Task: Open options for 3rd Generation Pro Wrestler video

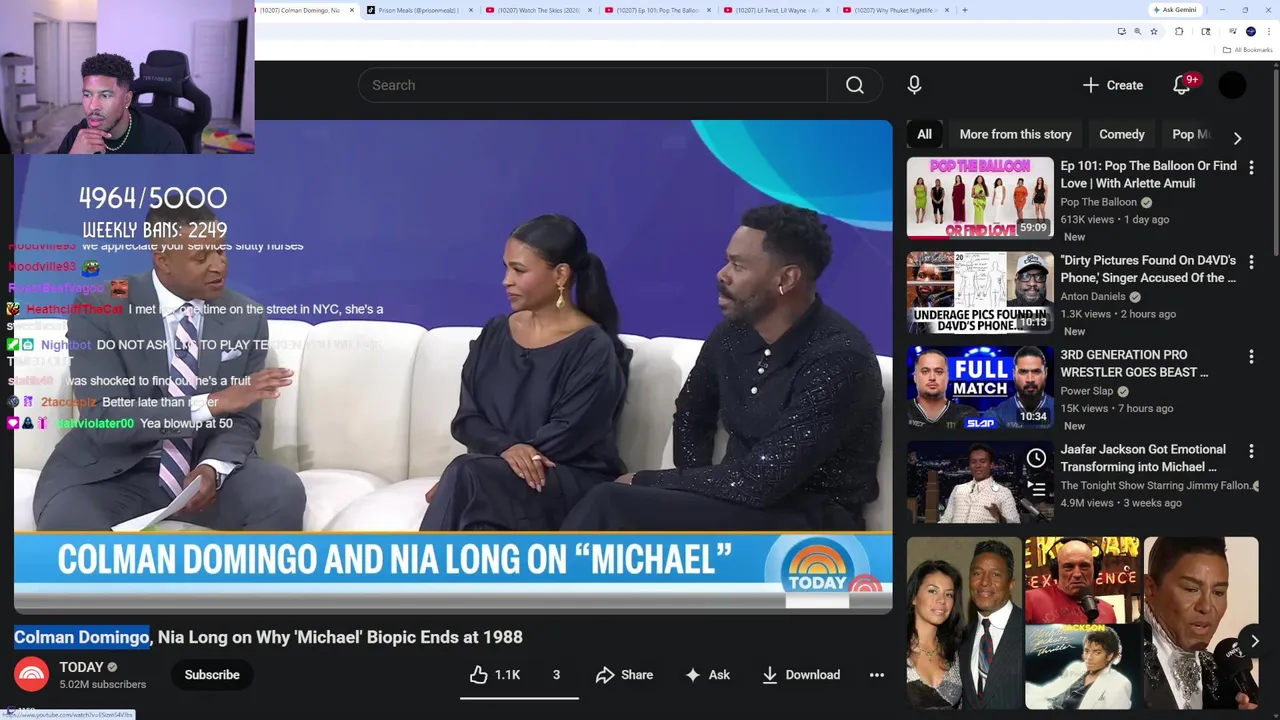Action: [1251, 357]
